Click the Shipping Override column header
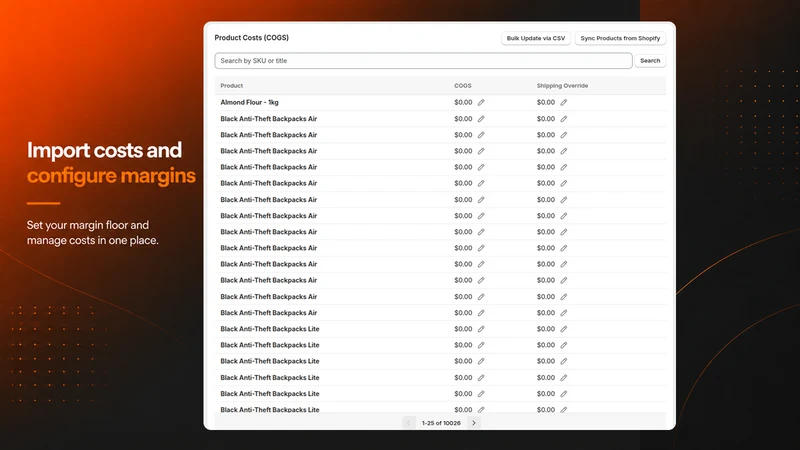800x450 pixels. coord(562,86)
